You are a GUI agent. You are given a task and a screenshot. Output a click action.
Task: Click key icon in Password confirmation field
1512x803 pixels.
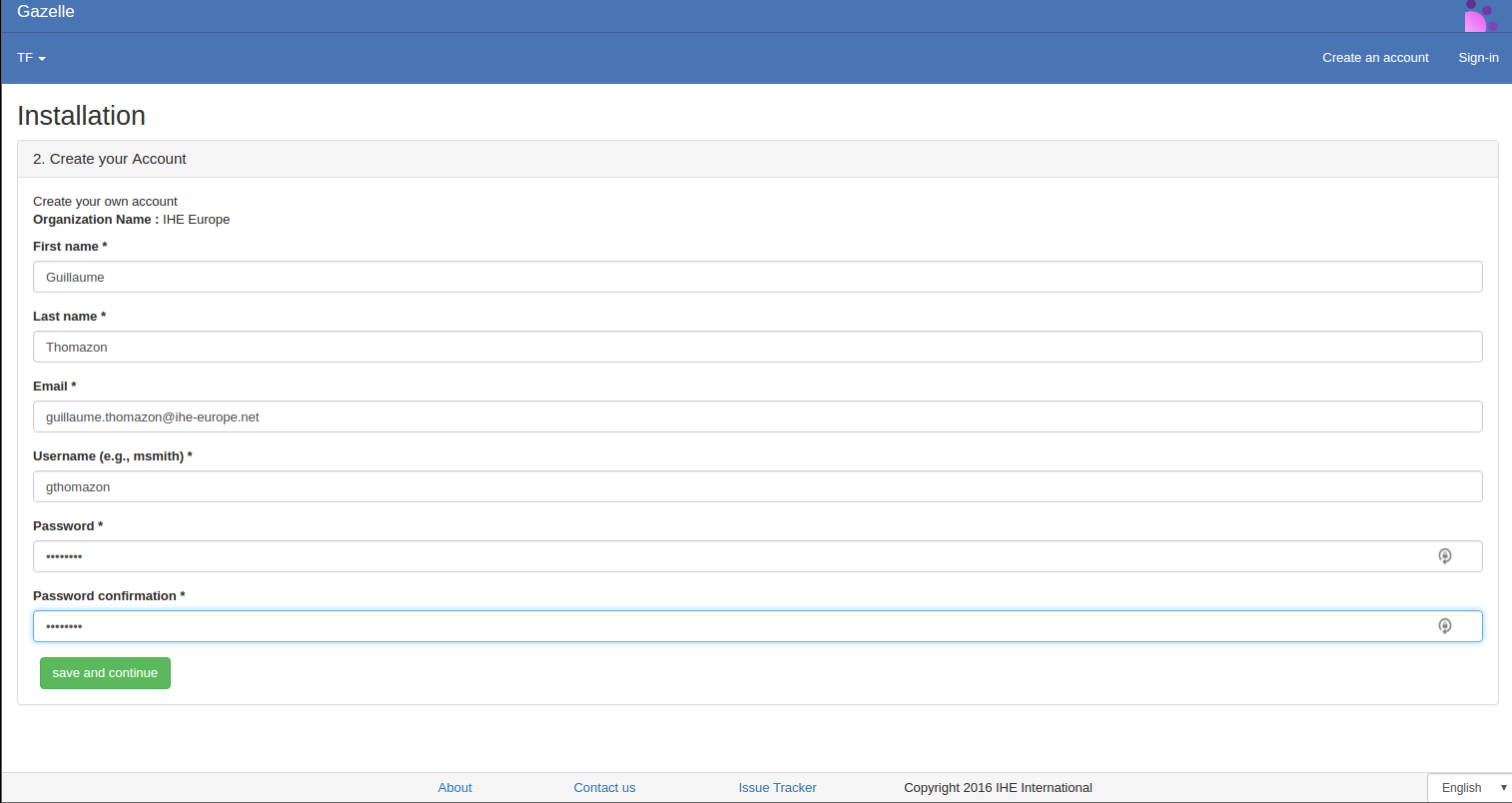pyautogui.click(x=1444, y=626)
